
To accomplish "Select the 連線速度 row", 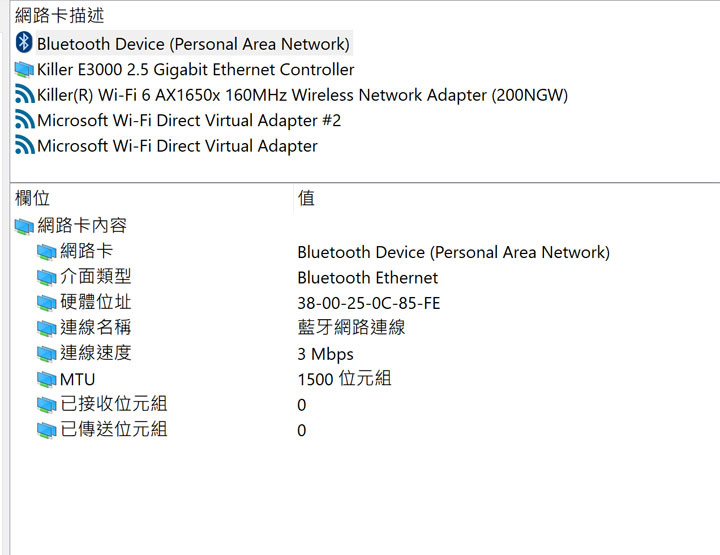I will 365,353.
